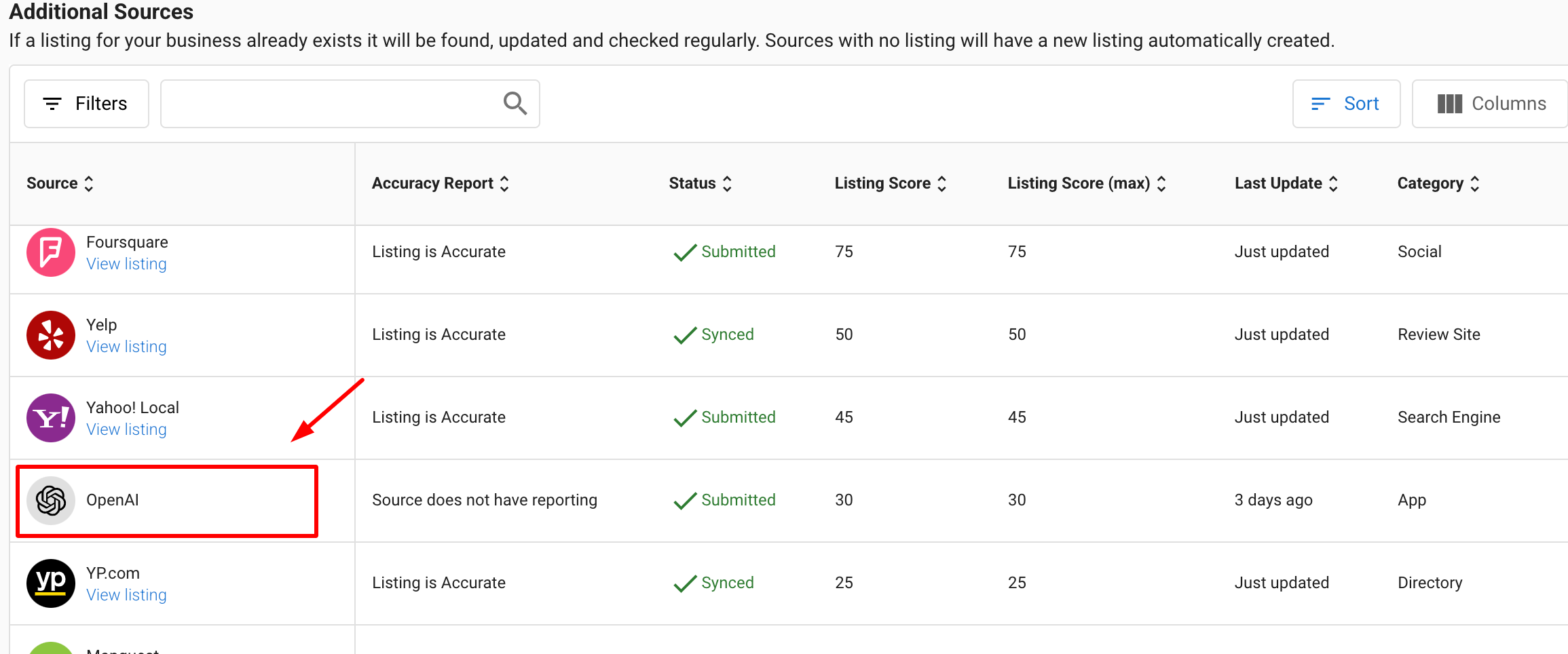Click the green checkmark in Yahoo! Local row
1568x654 pixels.
tap(685, 418)
